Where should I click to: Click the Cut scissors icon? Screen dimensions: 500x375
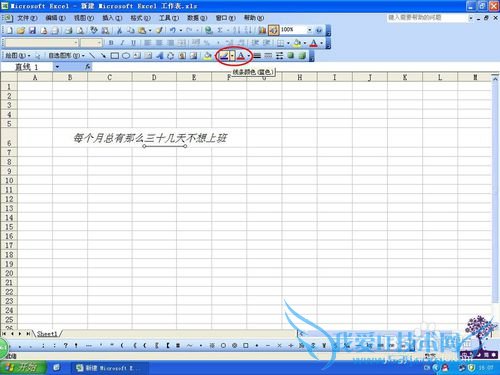(x=119, y=30)
